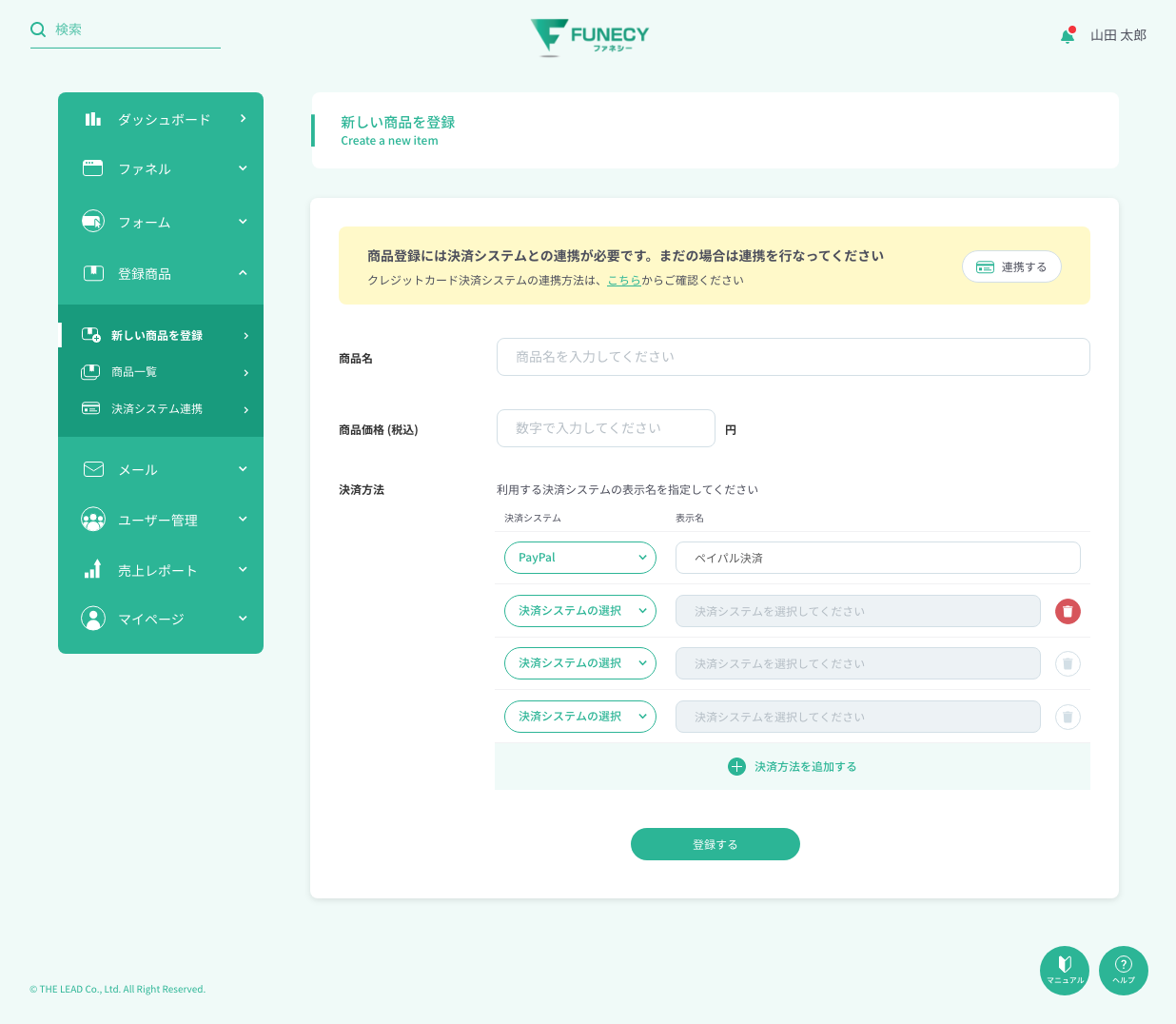Image resolution: width=1176 pixels, height=1024 pixels.
Task: Collapse the 登録商品 menu chevron
Action: (x=243, y=273)
